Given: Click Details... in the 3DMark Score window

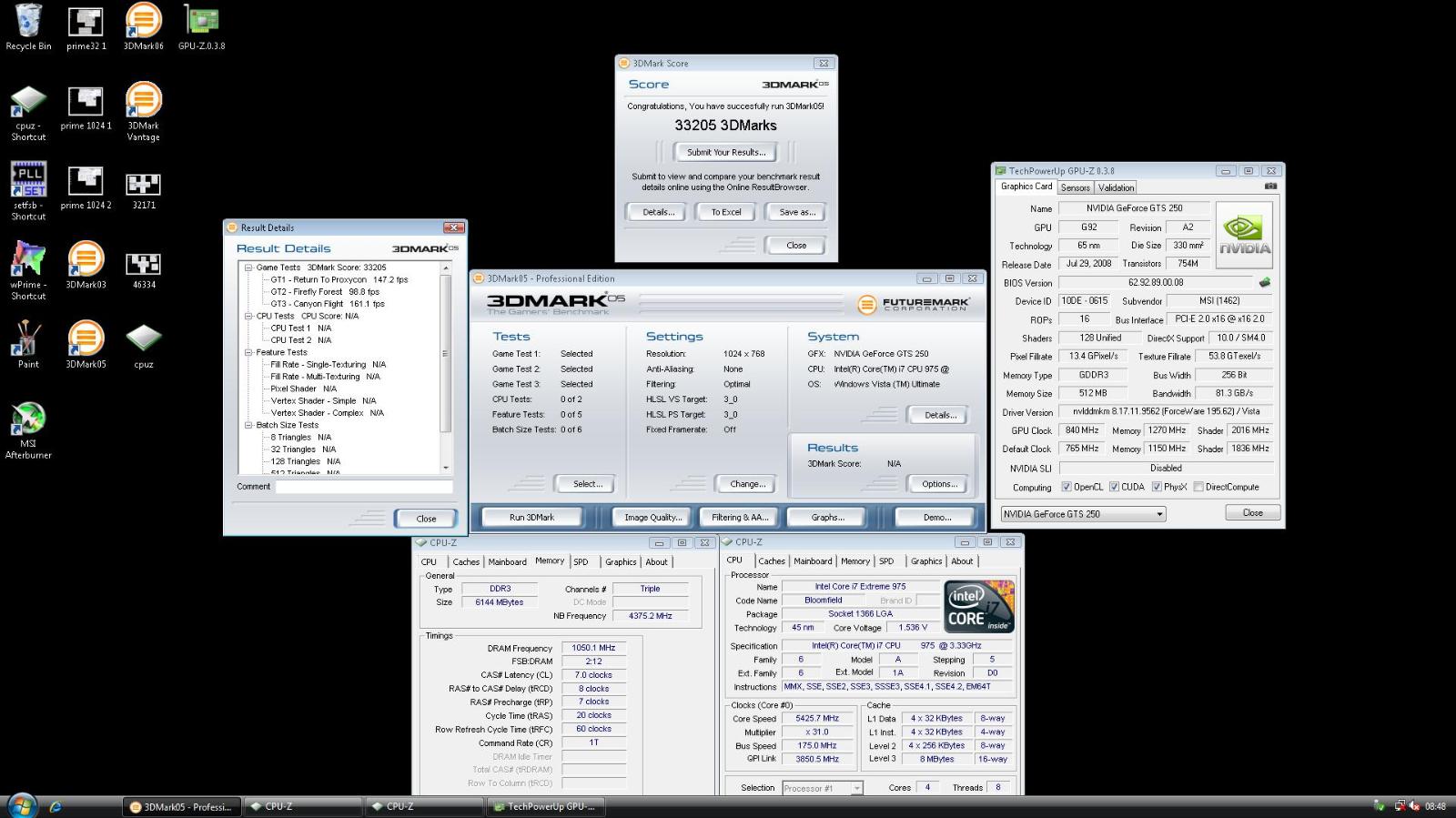Looking at the screenshot, I should pos(658,212).
